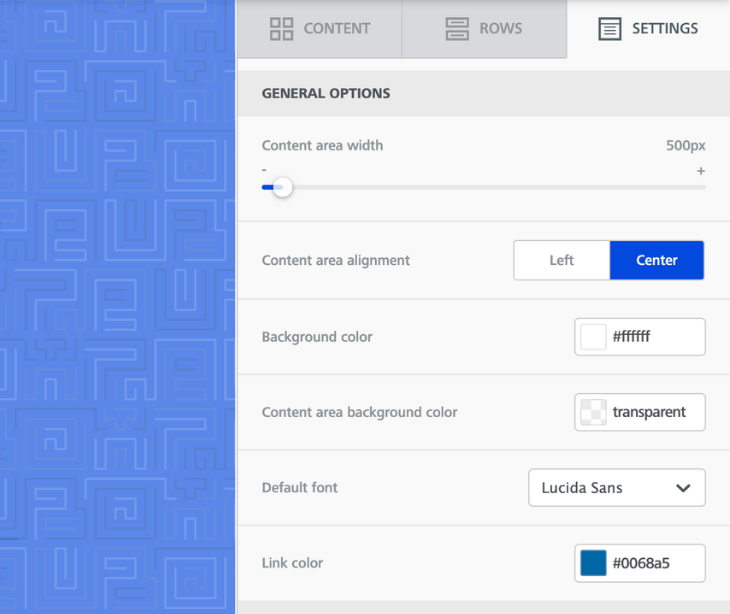Screen dimensions: 730x614
Task: Click the plus sign above width slider
Action: [x=700, y=171]
